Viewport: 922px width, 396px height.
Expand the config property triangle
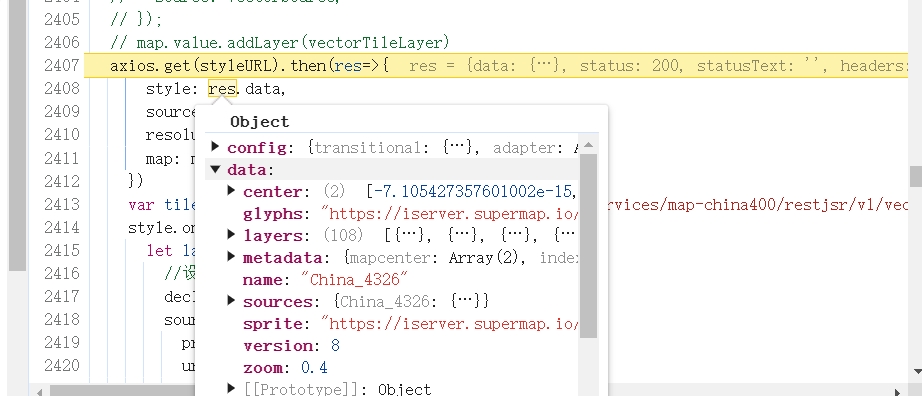[215, 146]
